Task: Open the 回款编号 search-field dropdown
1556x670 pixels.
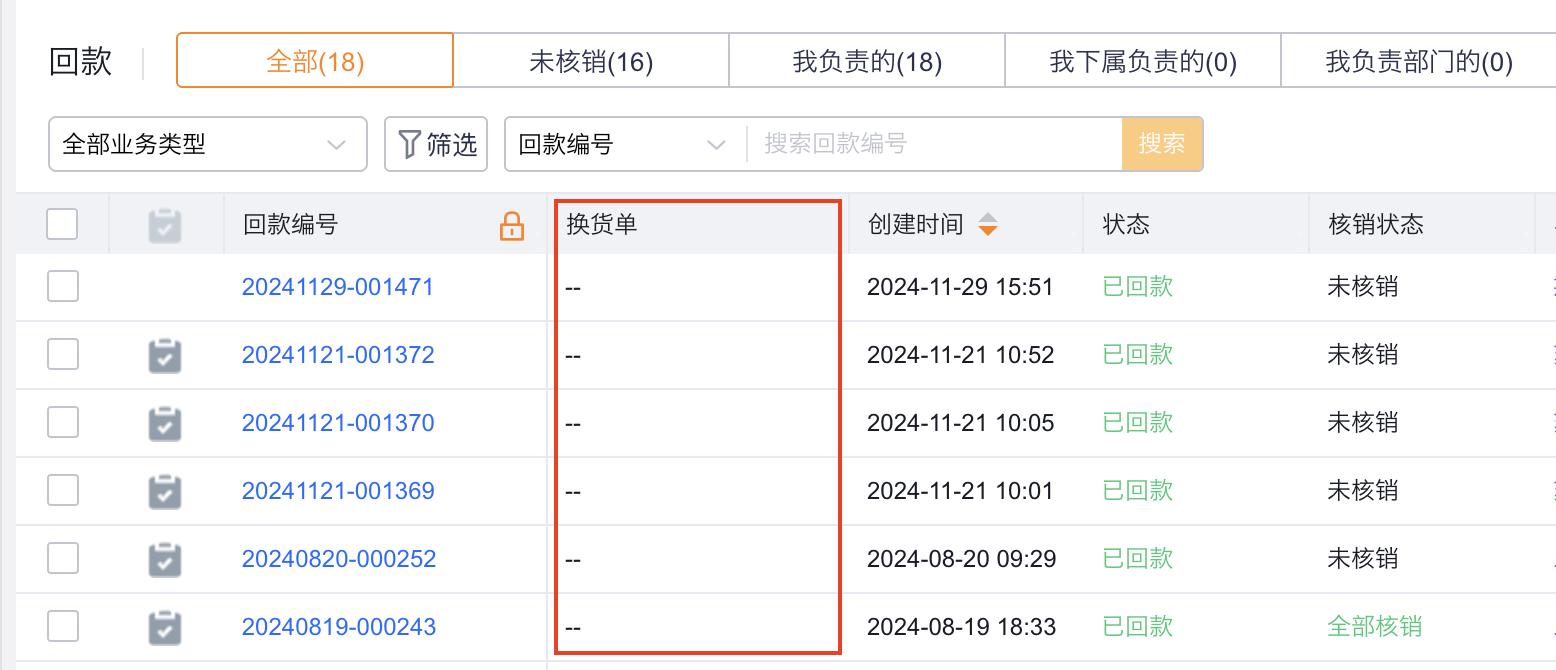Action: (625, 144)
